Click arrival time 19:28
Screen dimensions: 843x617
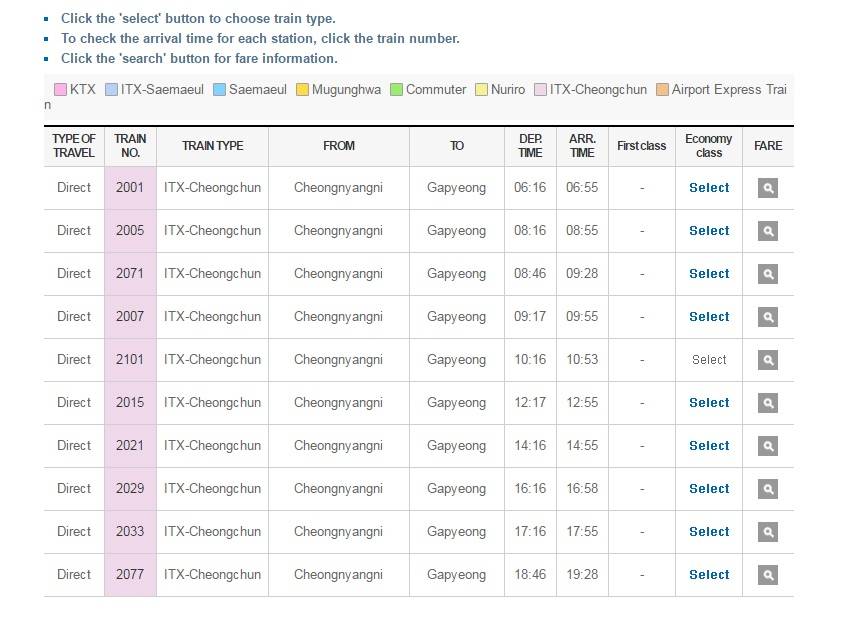point(582,575)
